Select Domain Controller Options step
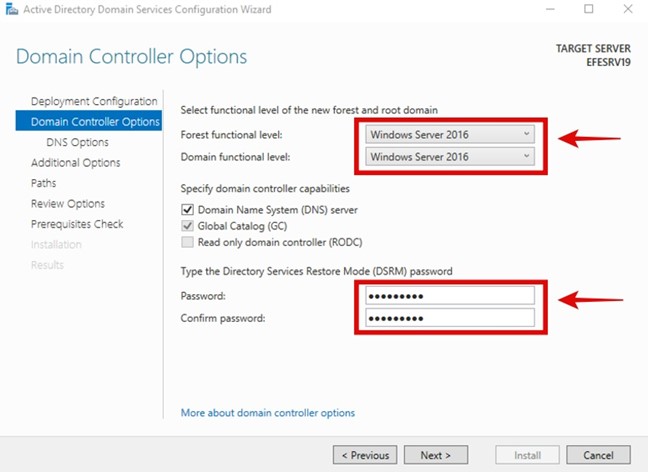The height and width of the screenshot is (472, 648). pyautogui.click(x=89, y=122)
